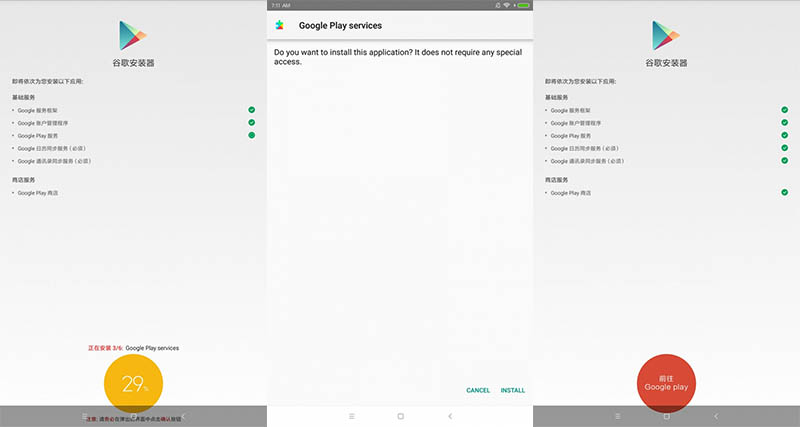Image resolution: width=800 pixels, height=427 pixels.
Task: Tap the green check beside Google 日历同步服务 on finished screen
Action: (x=785, y=148)
